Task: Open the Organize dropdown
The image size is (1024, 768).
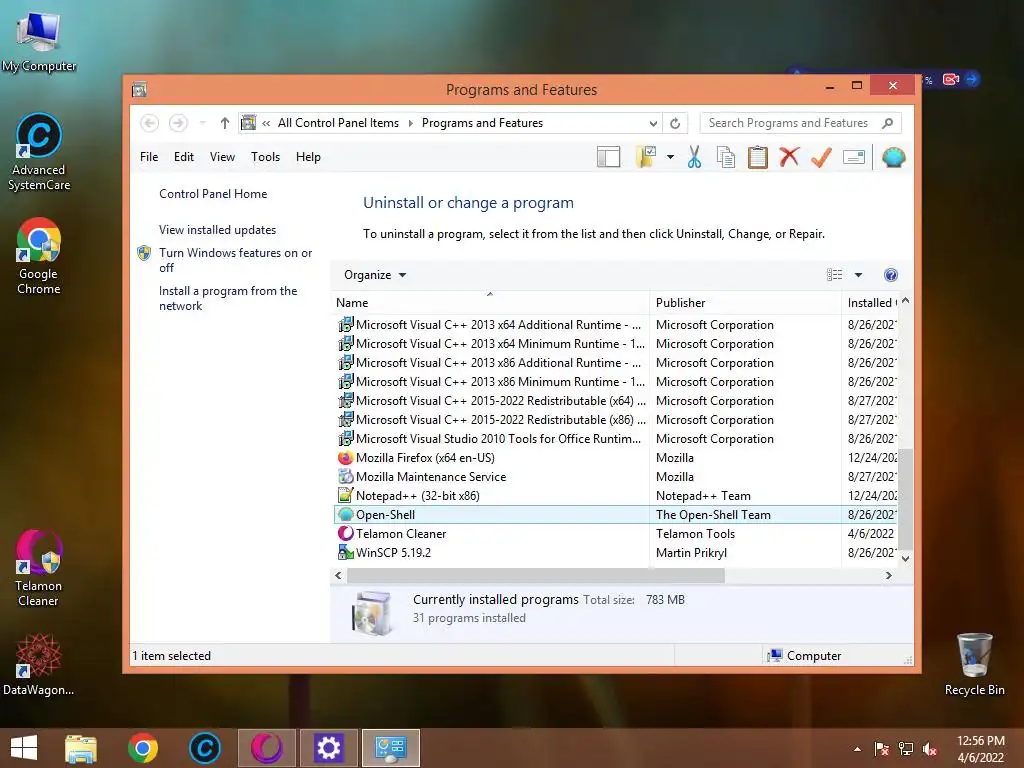Action: click(375, 275)
